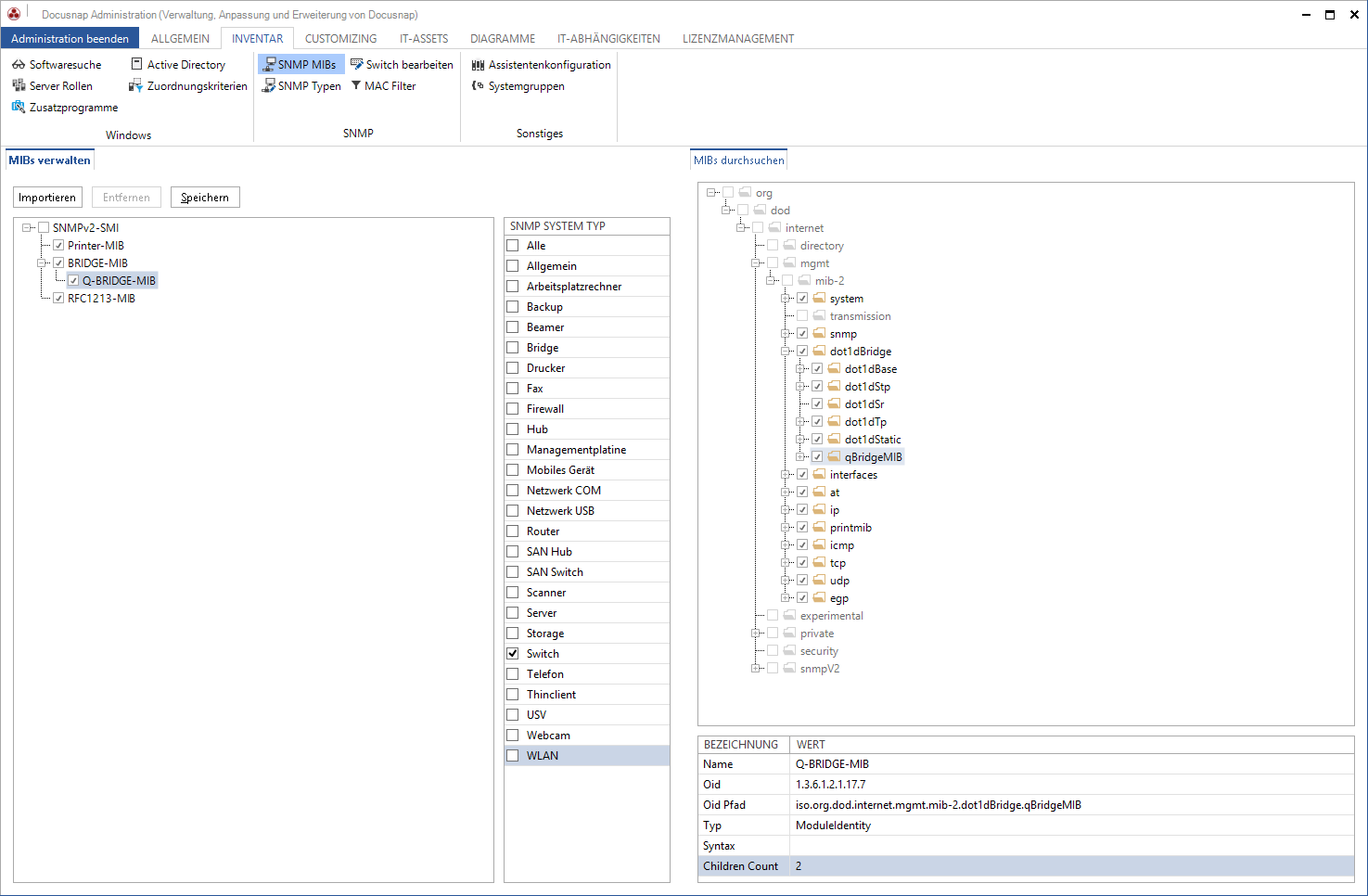Uncheck the RFC1213-MIB checkbox
The height and width of the screenshot is (896, 1368).
(58, 299)
